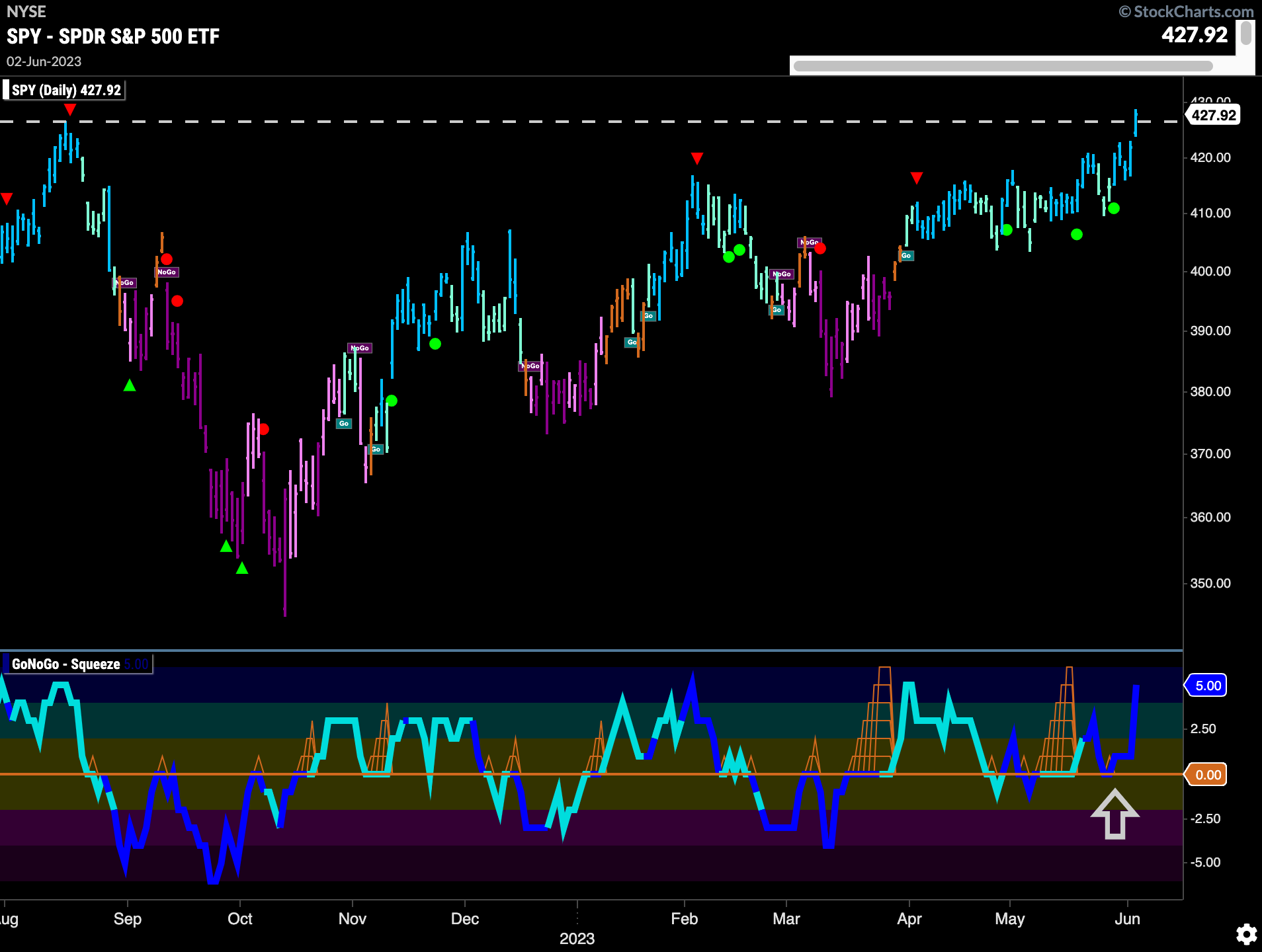Click the -5.00 oscillator axis label
This screenshot has height=952, width=1262.
point(1205,862)
